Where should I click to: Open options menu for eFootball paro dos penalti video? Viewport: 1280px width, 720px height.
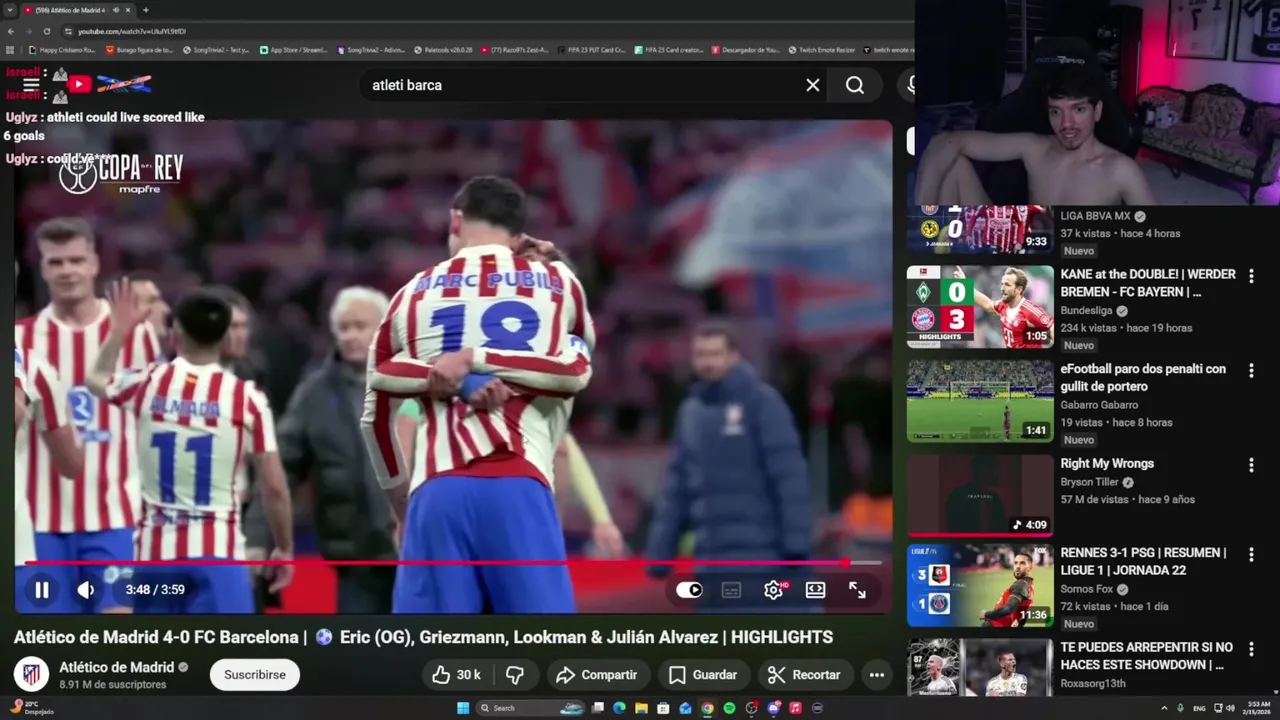(x=1251, y=371)
